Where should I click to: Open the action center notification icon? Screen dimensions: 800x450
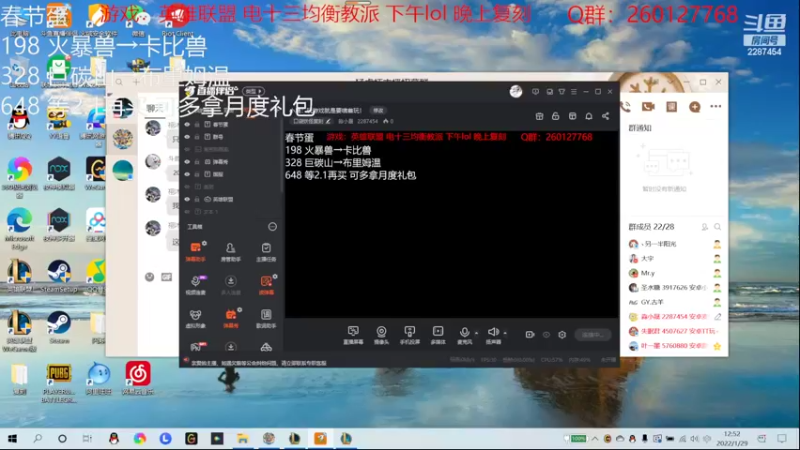coord(782,439)
